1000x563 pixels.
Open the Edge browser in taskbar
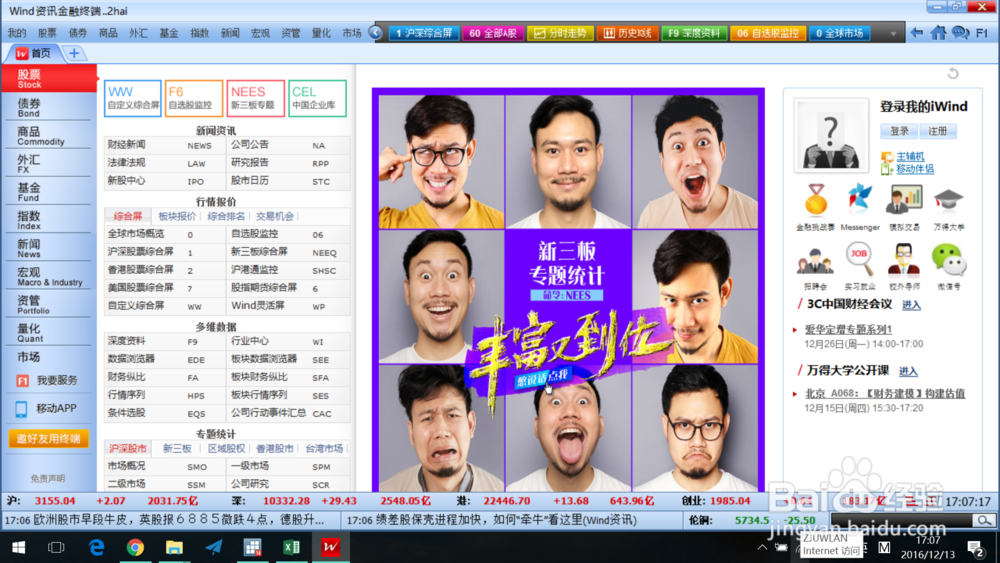(x=96, y=547)
